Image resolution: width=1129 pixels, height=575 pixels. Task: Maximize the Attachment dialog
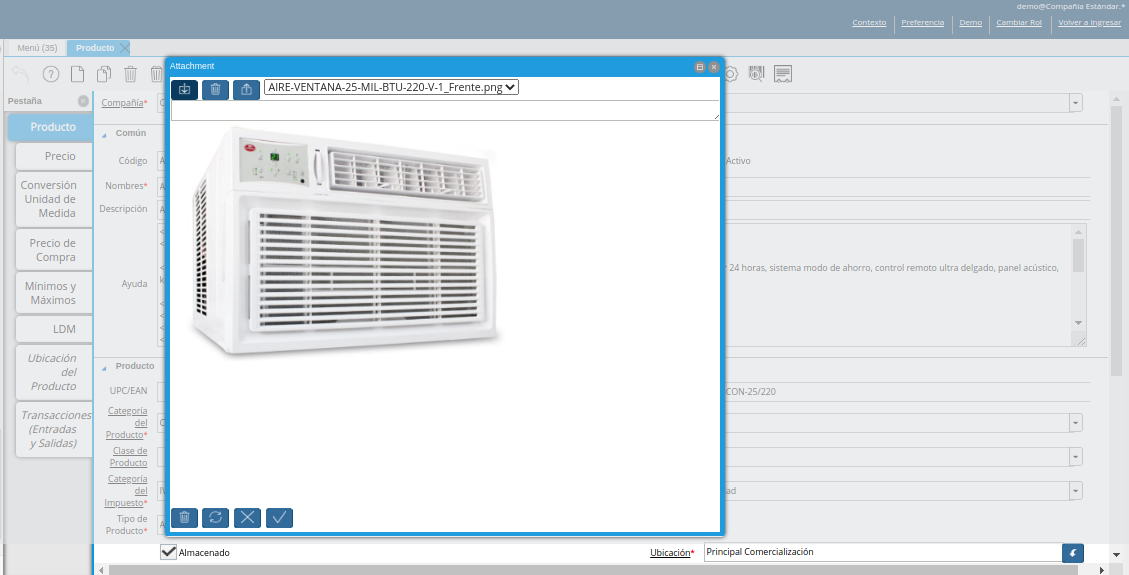click(699, 66)
